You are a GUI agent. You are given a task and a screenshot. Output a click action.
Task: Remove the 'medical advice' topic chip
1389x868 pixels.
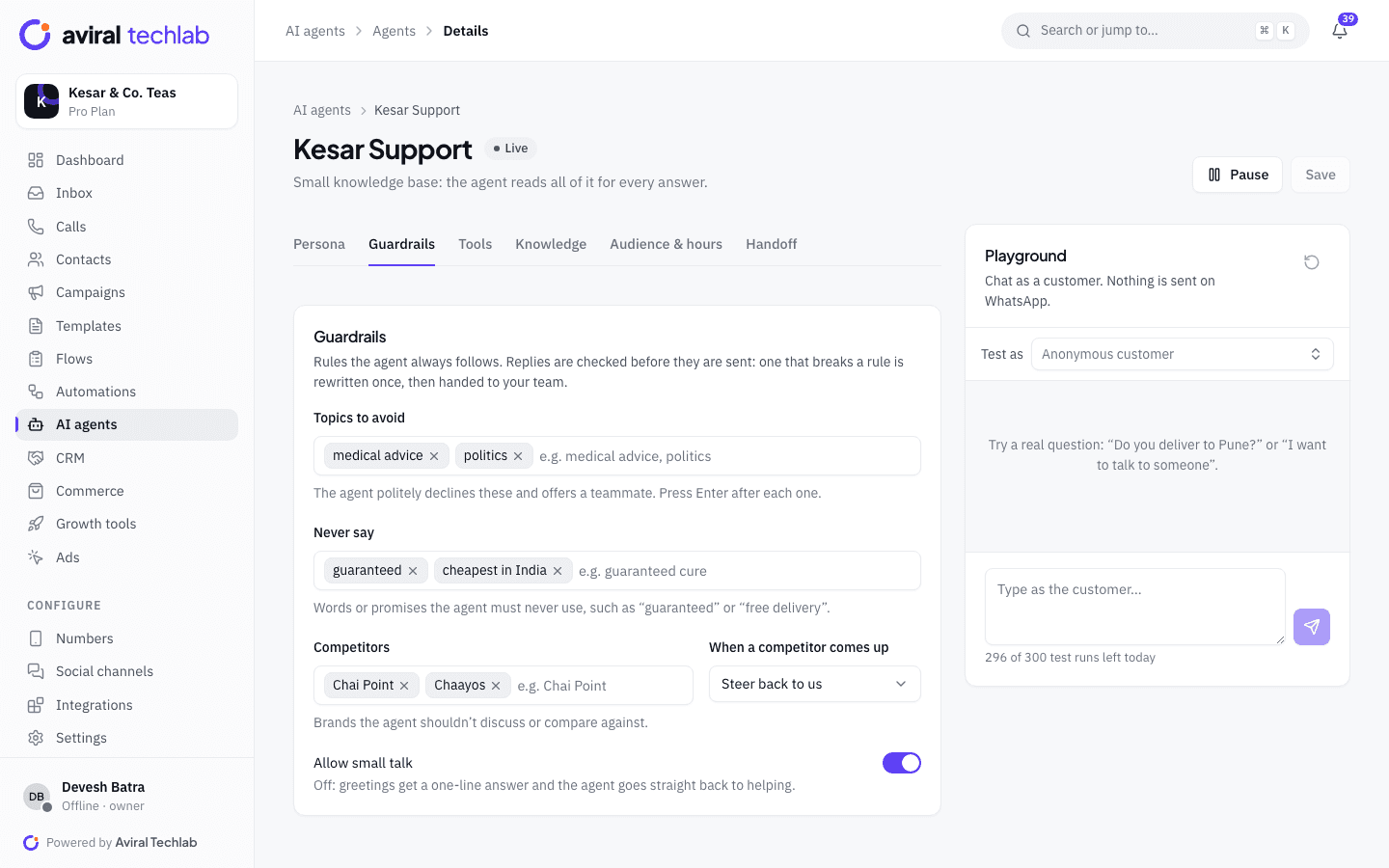coord(434,456)
